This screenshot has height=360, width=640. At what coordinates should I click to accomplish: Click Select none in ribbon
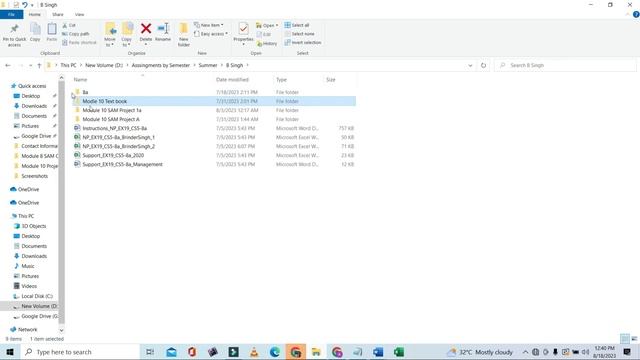click(x=300, y=34)
